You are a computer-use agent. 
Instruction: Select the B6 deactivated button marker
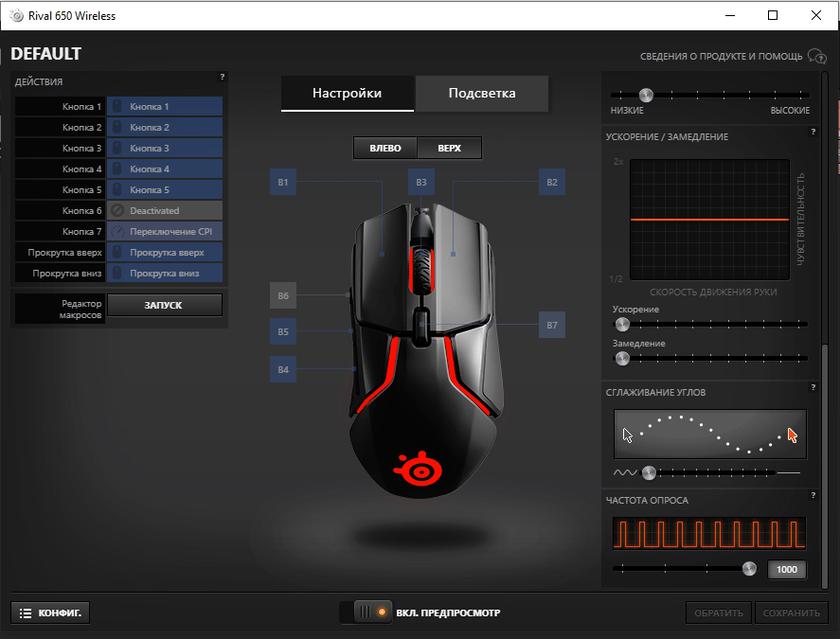click(x=283, y=296)
